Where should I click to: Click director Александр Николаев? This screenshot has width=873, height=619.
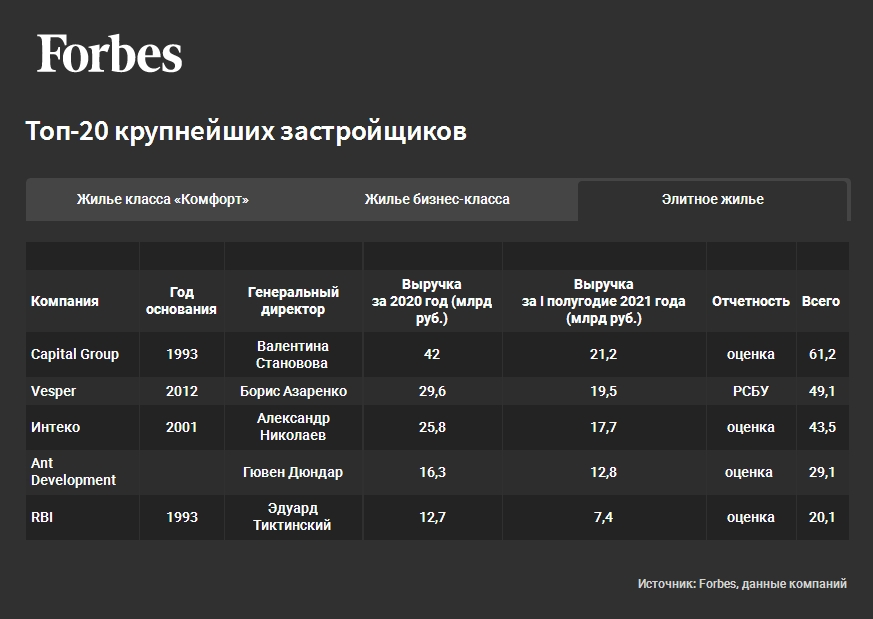tap(293, 427)
